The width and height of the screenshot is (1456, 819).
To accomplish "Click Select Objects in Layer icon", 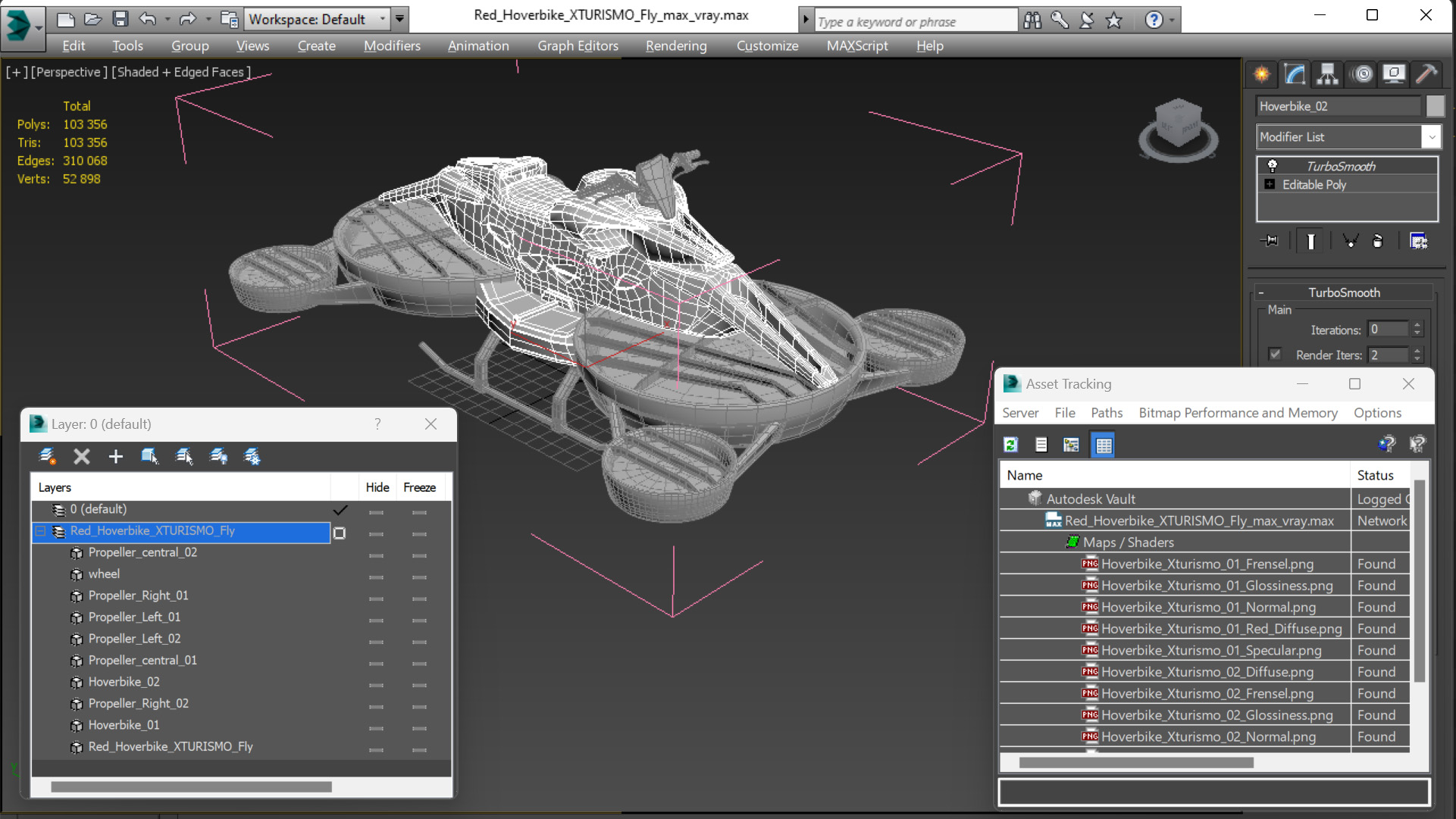I will pos(149,456).
